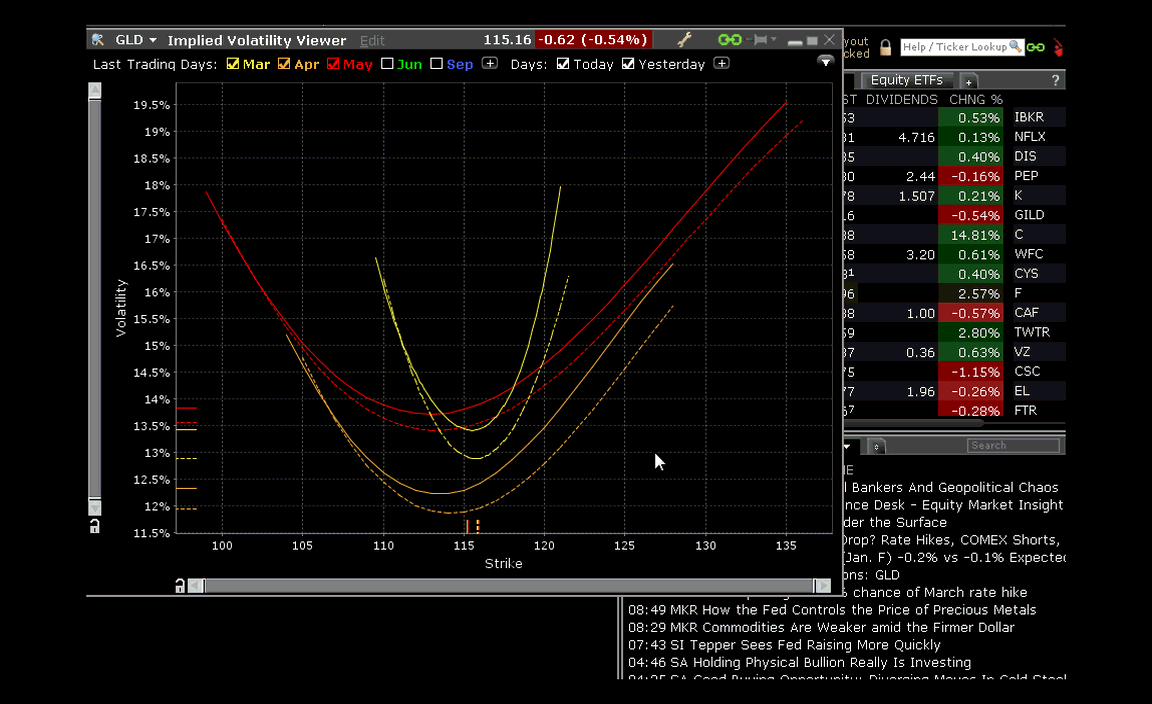Click the horizontal strike scrollbar under chart
1152x704 pixels.
pos(510,586)
